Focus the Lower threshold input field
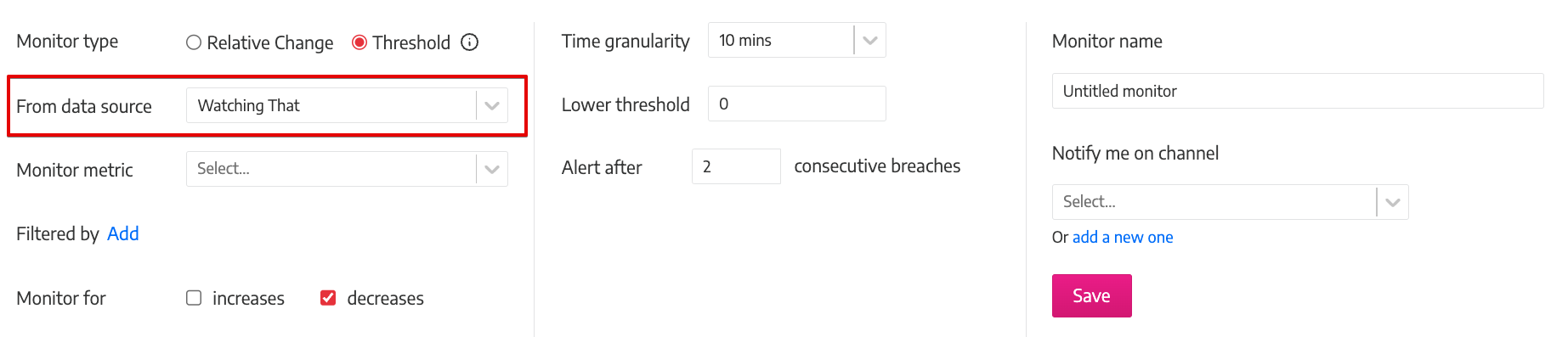The image size is (1568, 337). [x=797, y=104]
